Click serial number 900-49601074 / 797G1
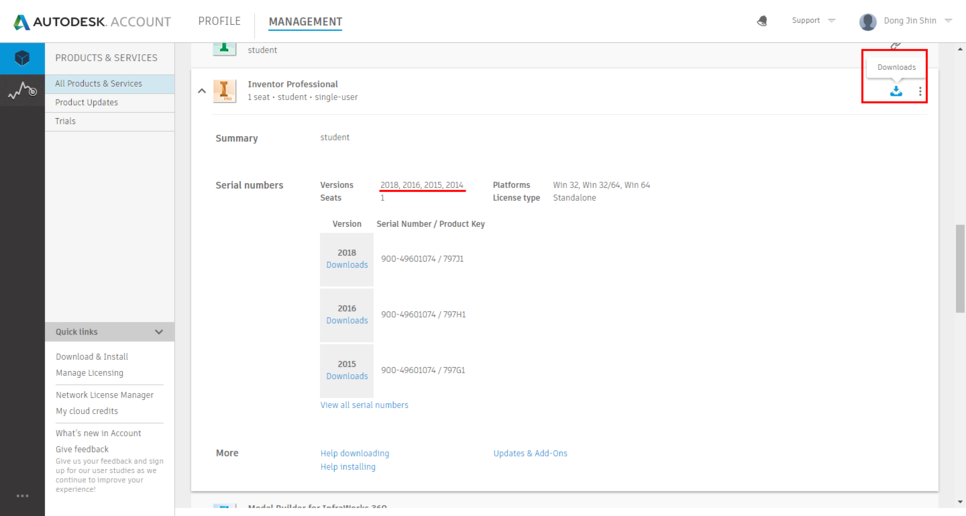This screenshot has height=516, width=966. 423,371
